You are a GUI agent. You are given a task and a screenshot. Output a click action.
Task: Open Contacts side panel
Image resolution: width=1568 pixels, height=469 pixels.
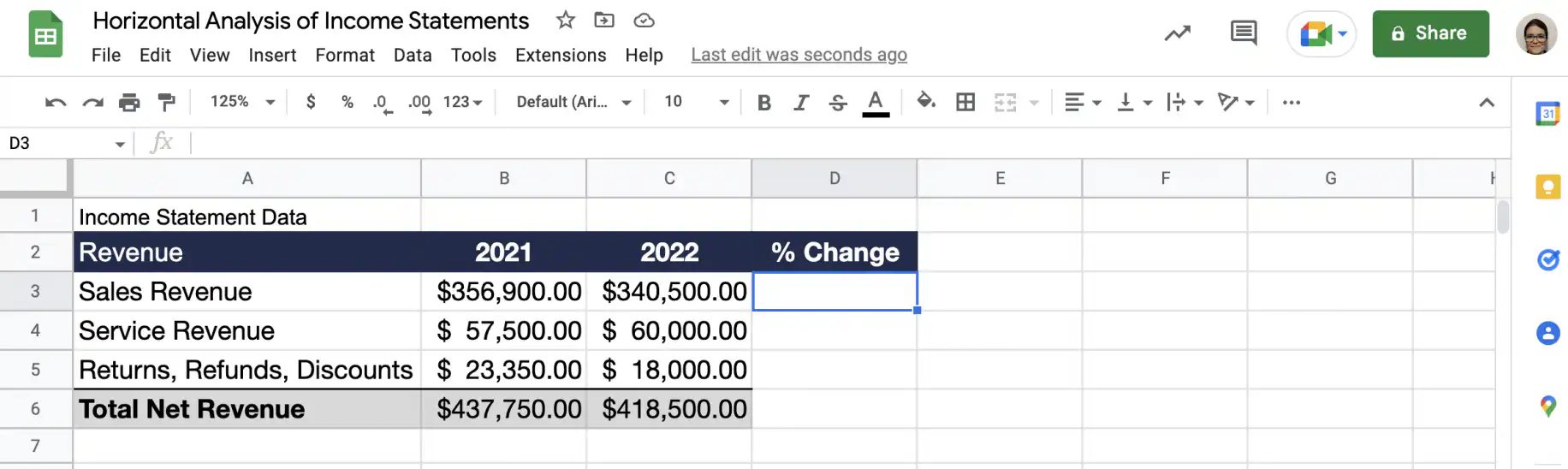tap(1547, 333)
